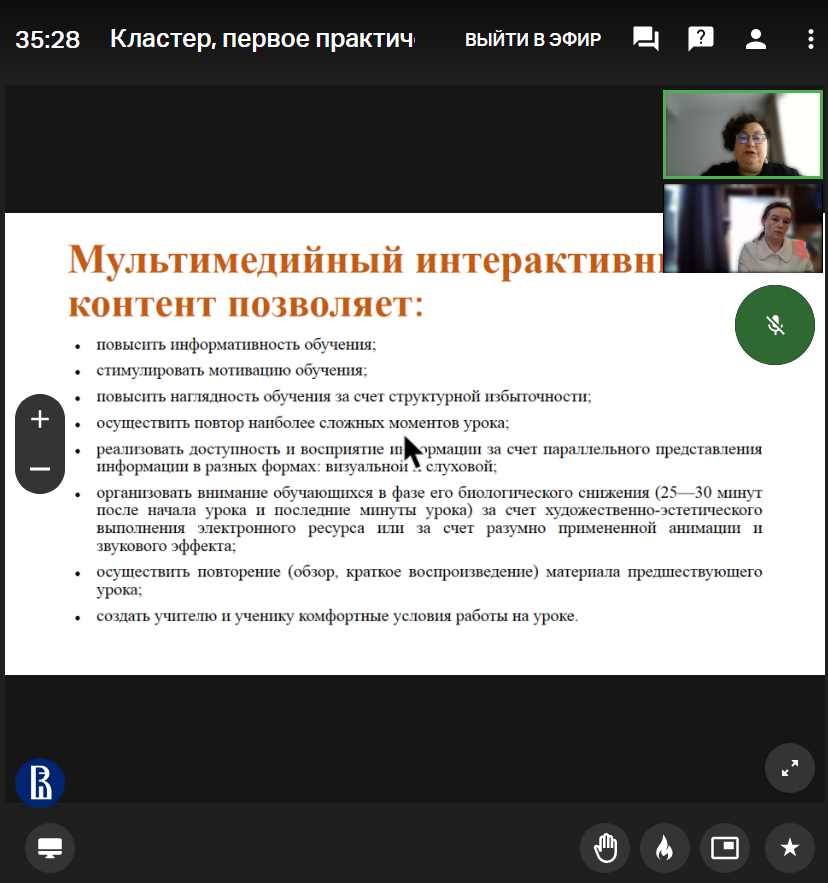Open the questions panel icon
Screen dimensions: 828x883
[701, 40]
